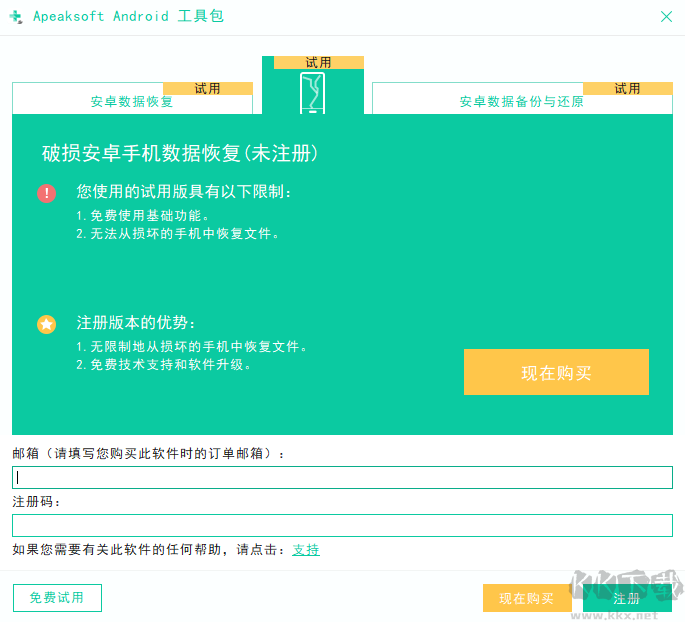Click the 试用 badge on 安卓数据备份与还原 tab
This screenshot has height=622, width=685.
(x=628, y=88)
